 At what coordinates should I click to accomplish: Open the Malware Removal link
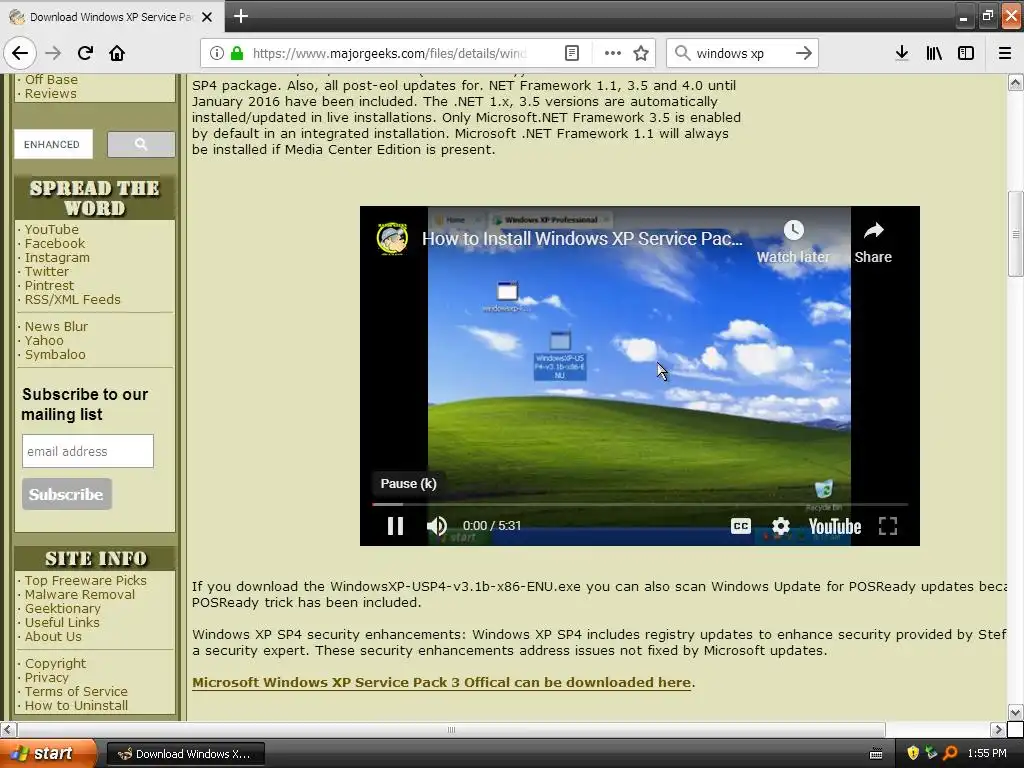(x=80, y=594)
